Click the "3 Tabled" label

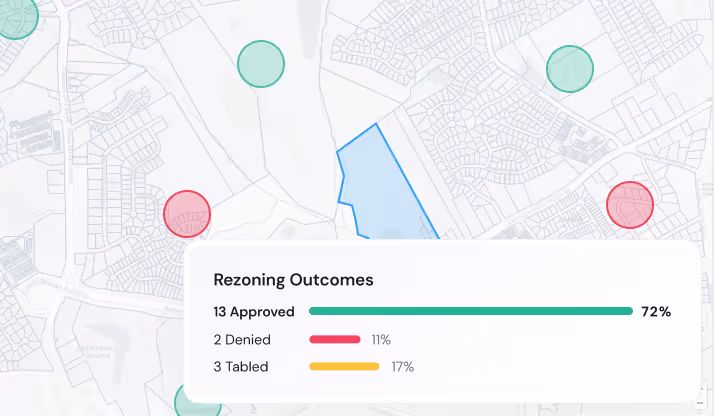(x=240, y=367)
